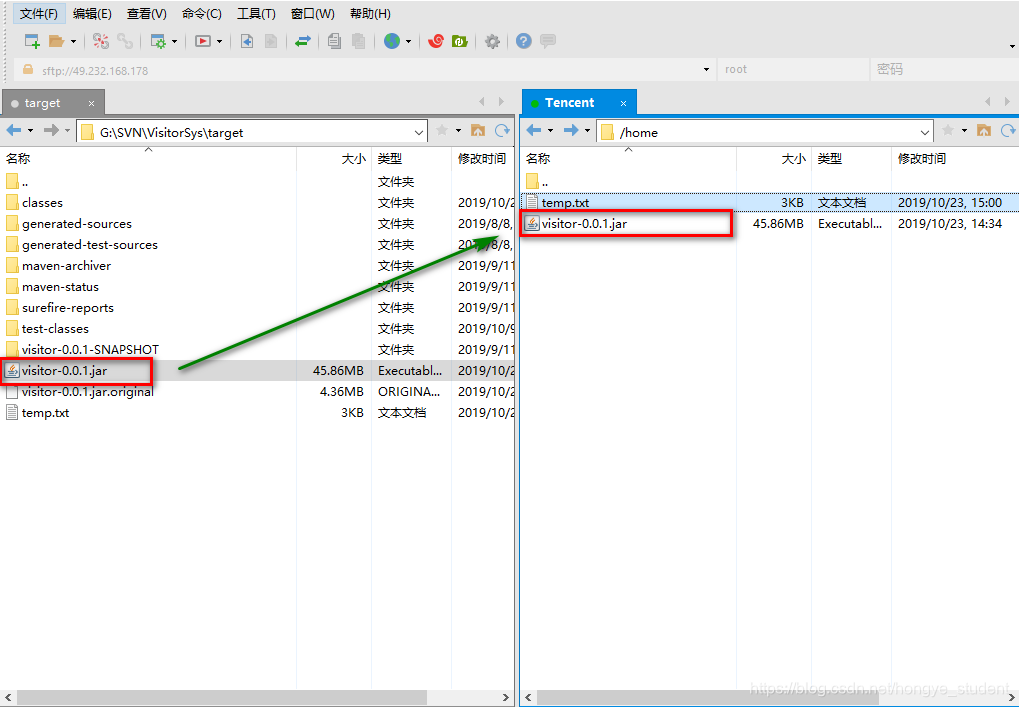
Task: Sort remote files by 名称 column
Action: click(x=628, y=159)
